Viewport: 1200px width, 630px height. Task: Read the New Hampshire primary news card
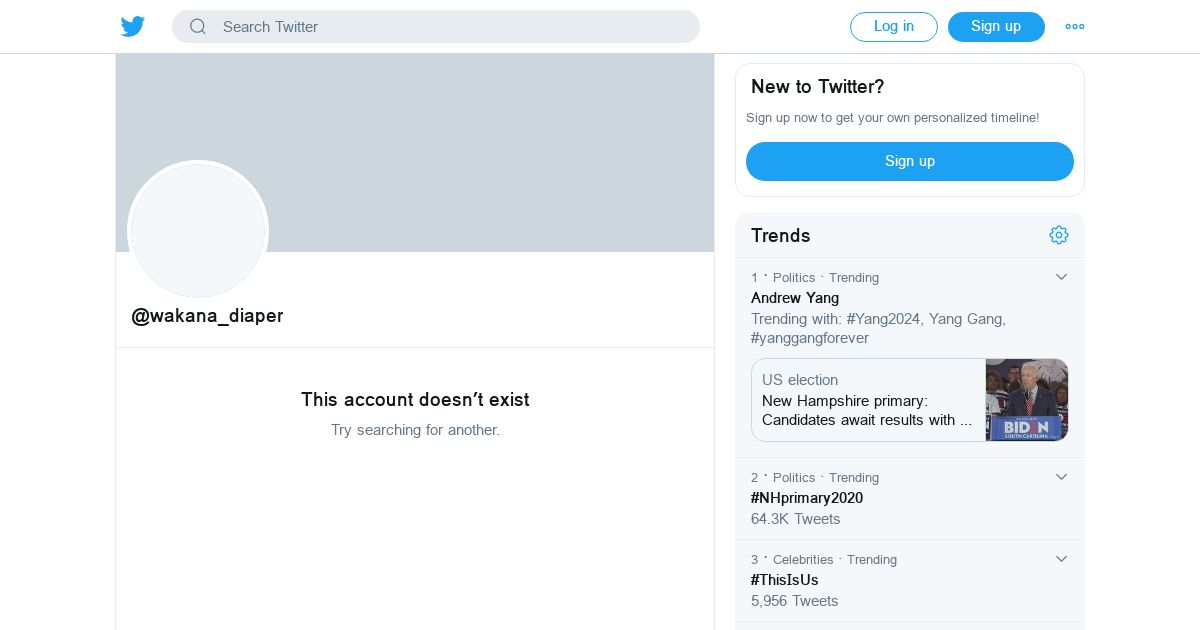[x=867, y=401]
